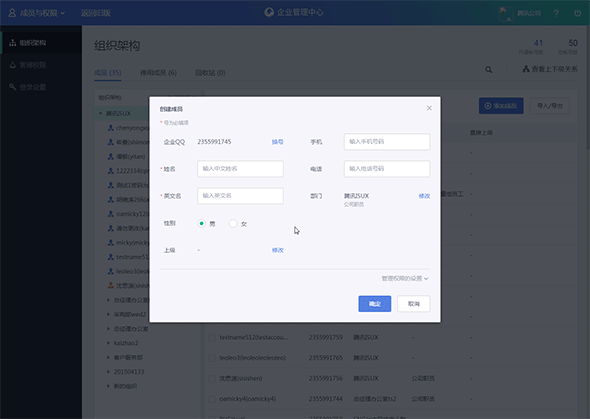Expand the 管理权限的设置 section
590x419 pixels.
click(405, 279)
